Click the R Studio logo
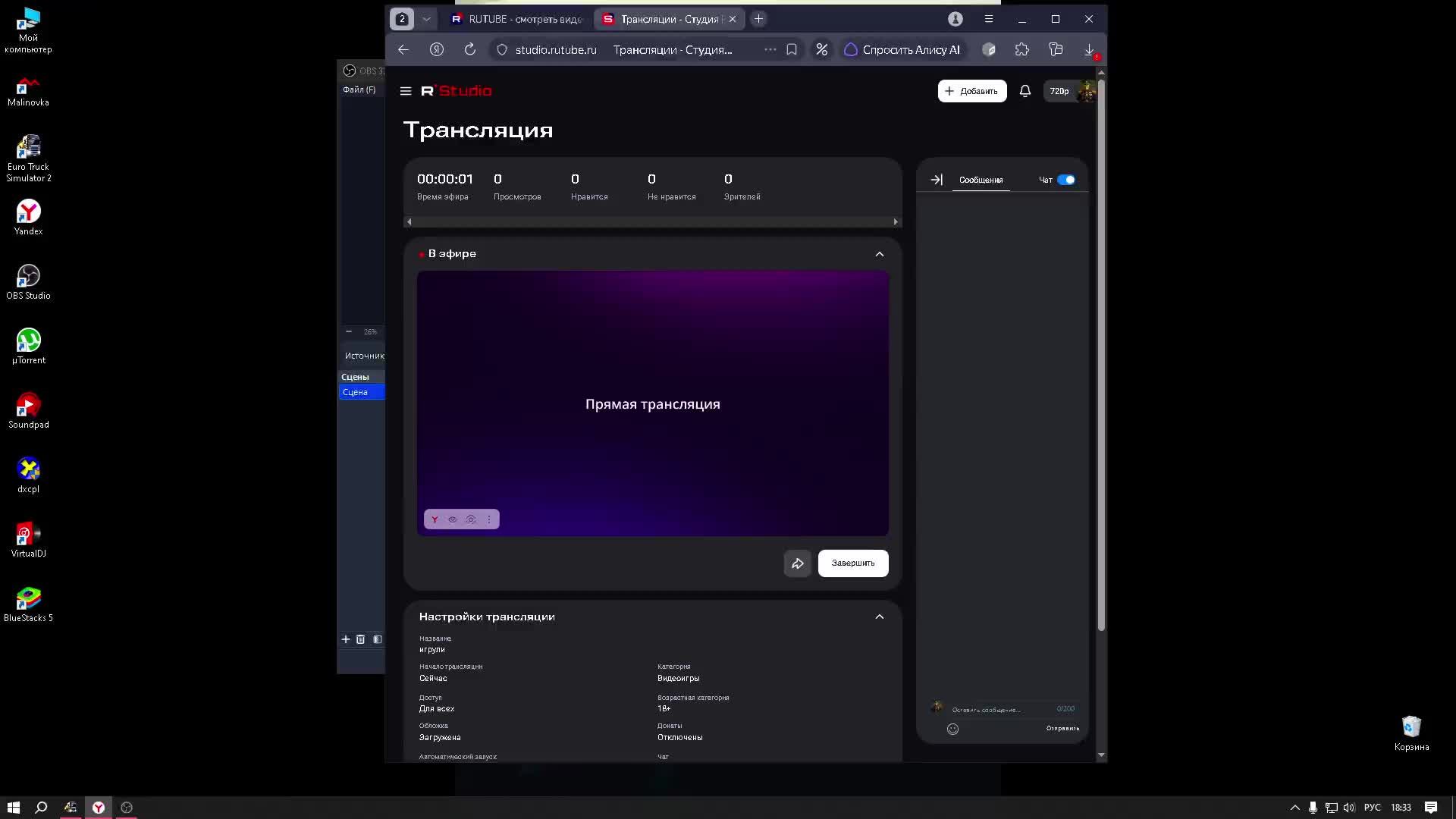Image resolution: width=1456 pixels, height=819 pixels. click(457, 91)
